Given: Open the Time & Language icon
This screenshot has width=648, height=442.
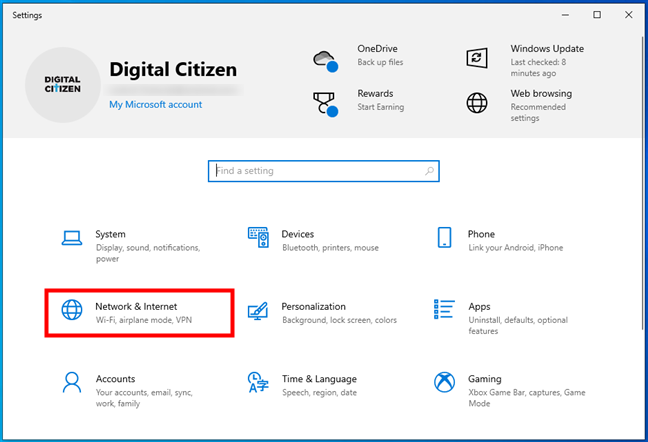Looking at the screenshot, I should 258,382.
